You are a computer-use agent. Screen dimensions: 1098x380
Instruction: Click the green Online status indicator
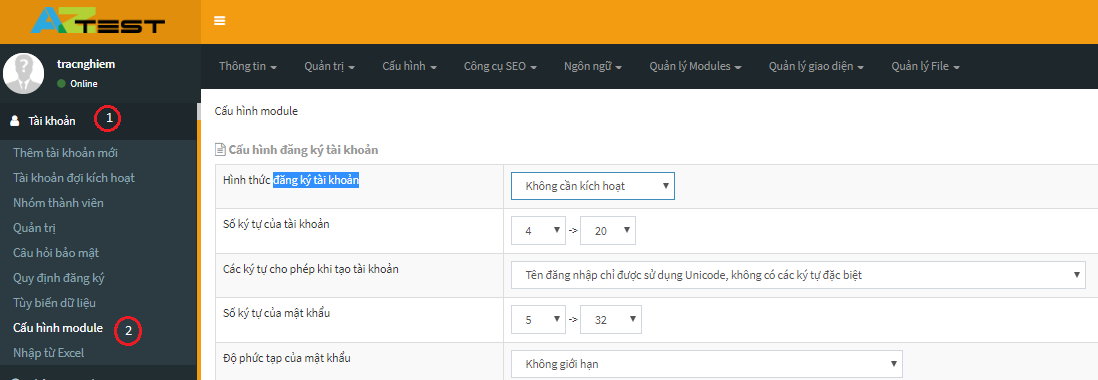61,83
